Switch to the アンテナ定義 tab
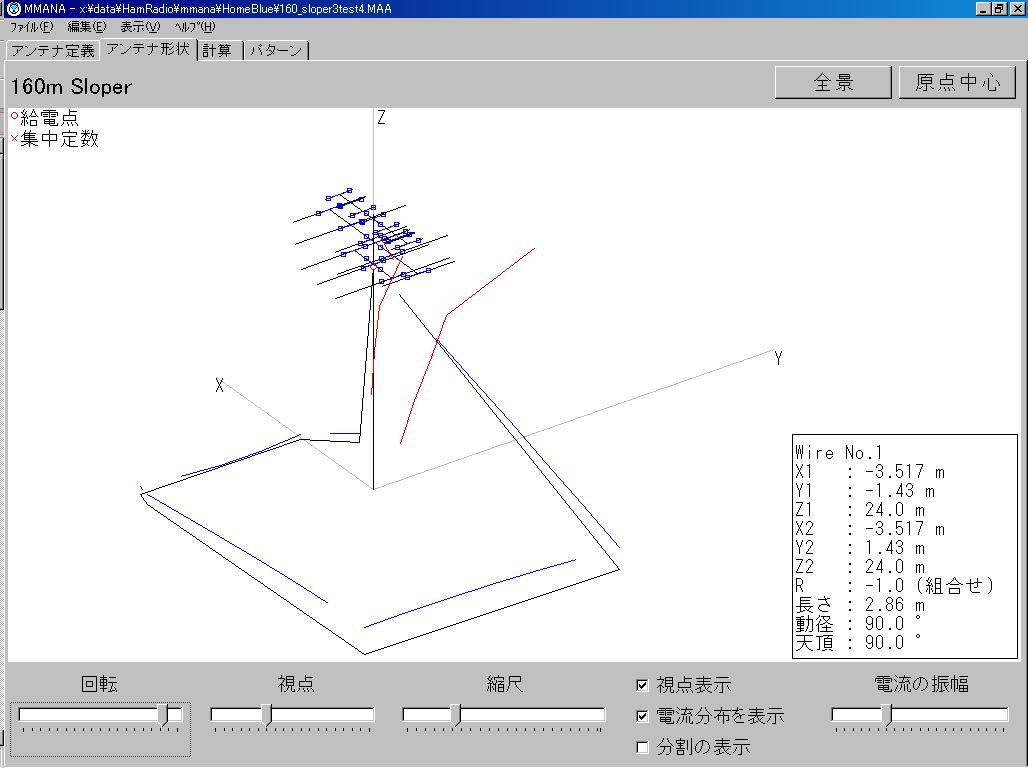Viewport: 1028px width, 768px height. point(52,50)
